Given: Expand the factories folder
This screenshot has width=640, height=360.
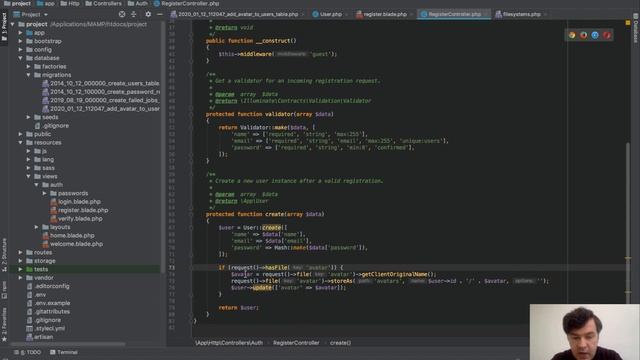Looking at the screenshot, I should (x=29, y=67).
